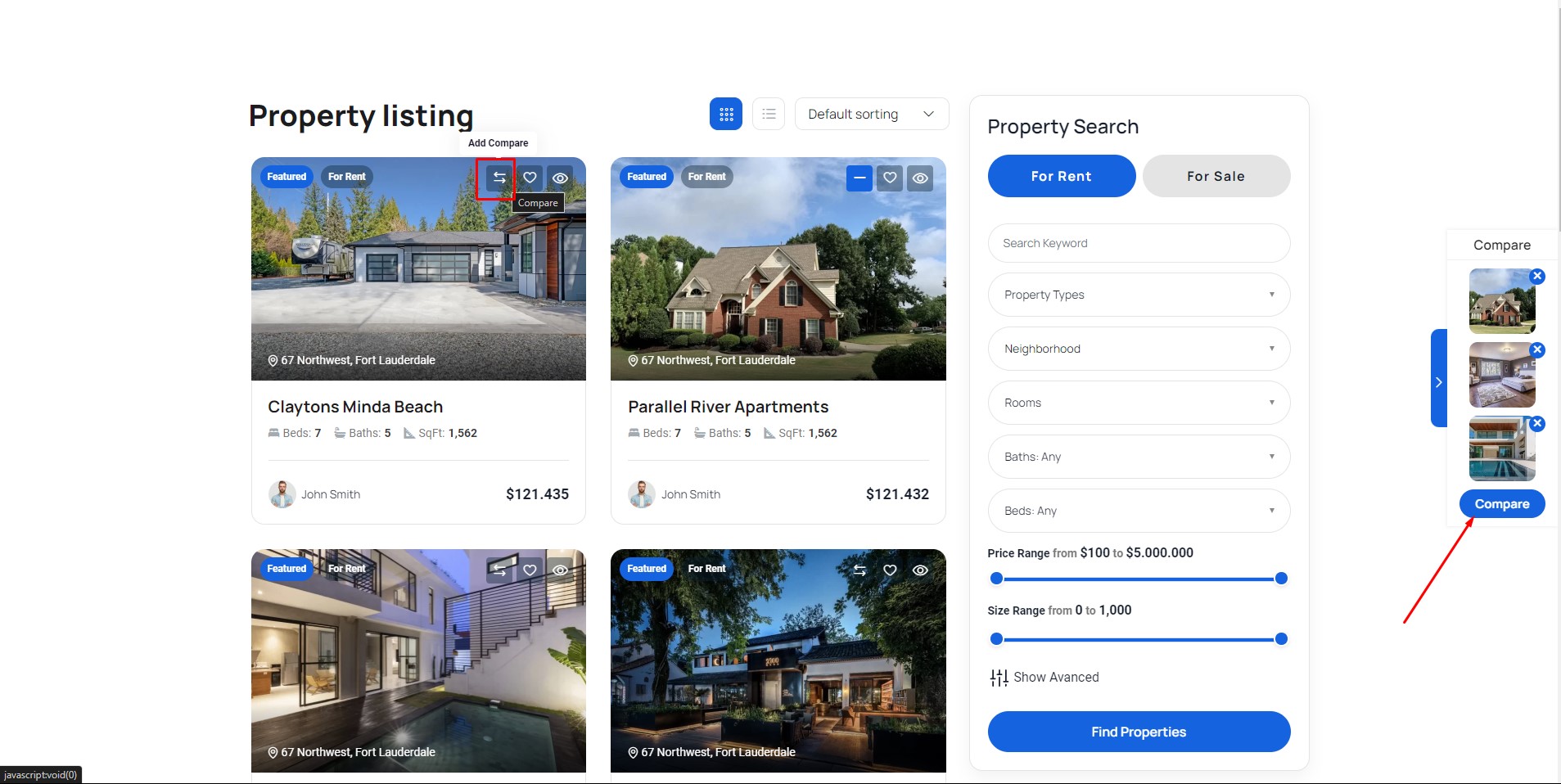Favorite Parallel River Apartments heart icon
Viewport: 1561px width, 784px height.
[x=890, y=178]
